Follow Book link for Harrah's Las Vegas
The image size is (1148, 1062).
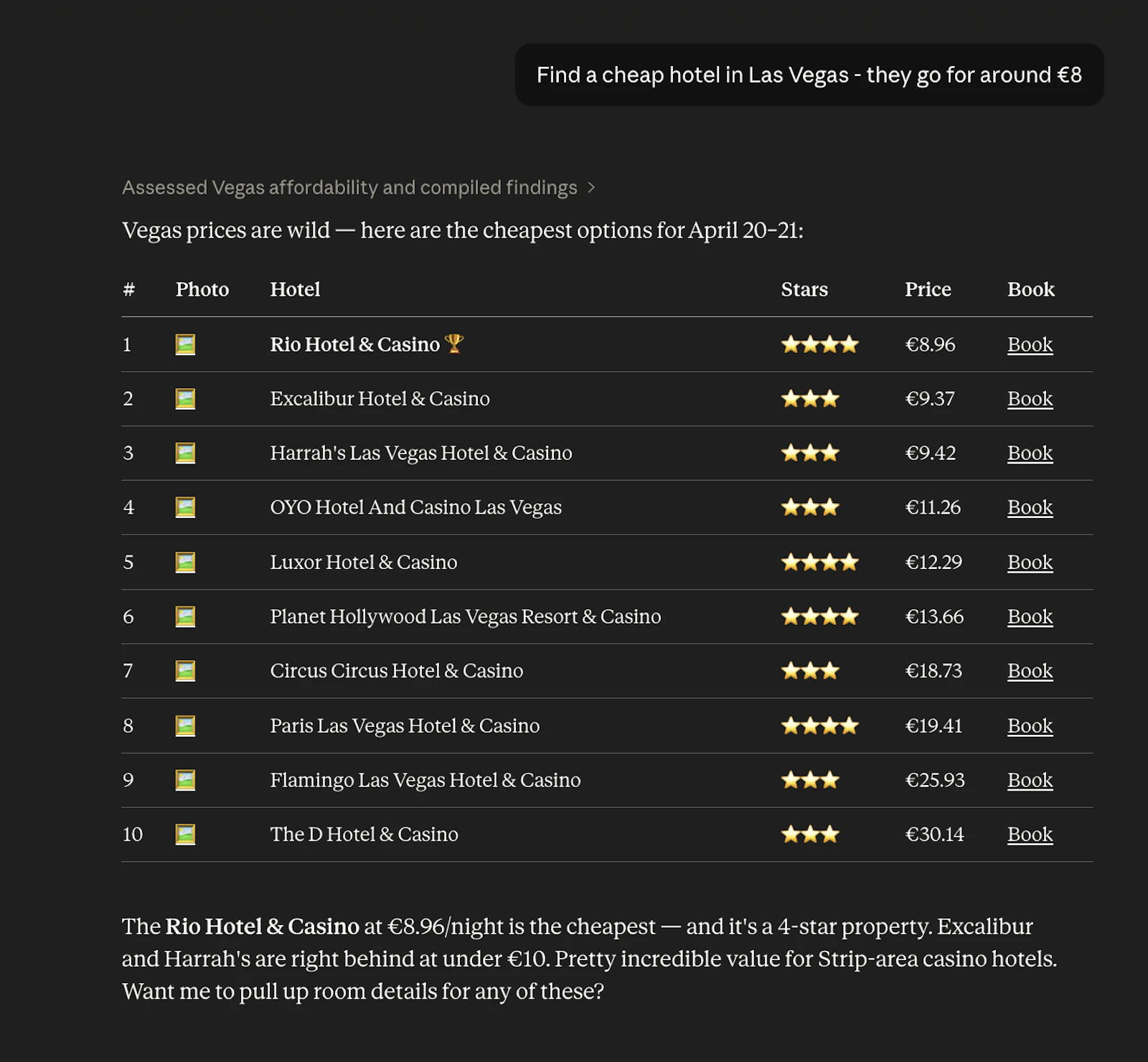point(1030,454)
